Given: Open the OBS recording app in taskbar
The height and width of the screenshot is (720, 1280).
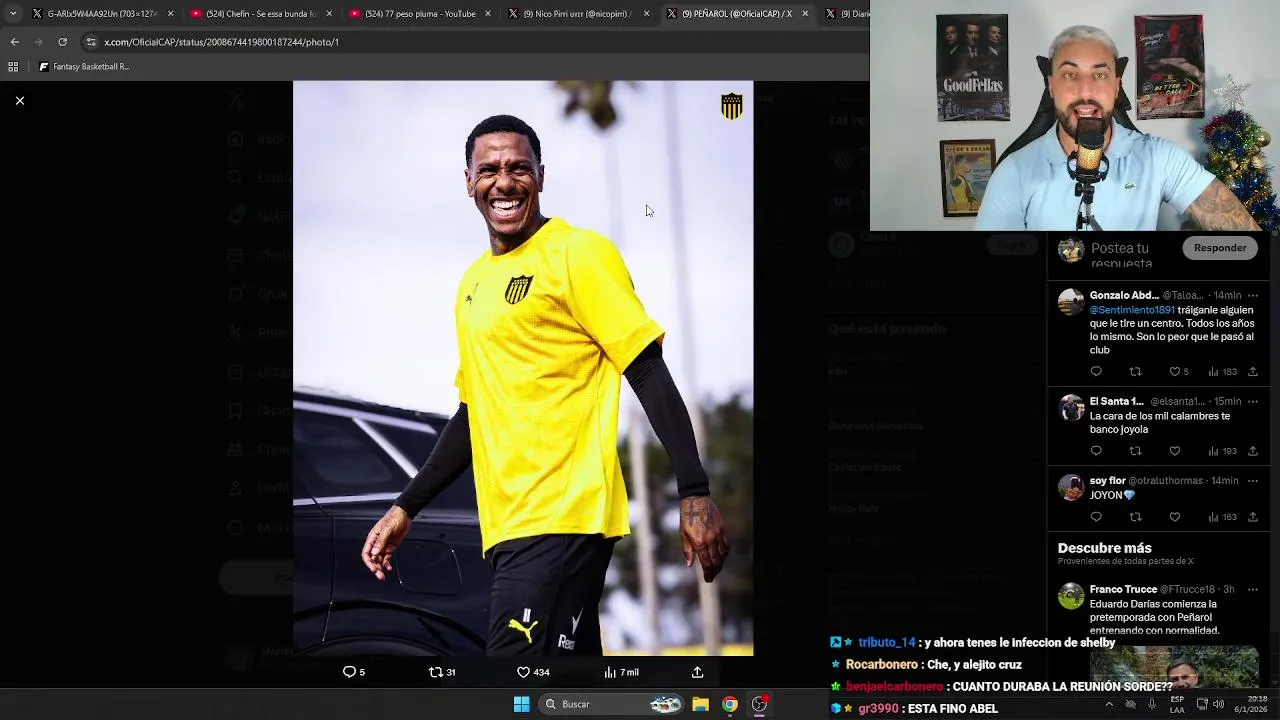Looking at the screenshot, I should point(760,704).
